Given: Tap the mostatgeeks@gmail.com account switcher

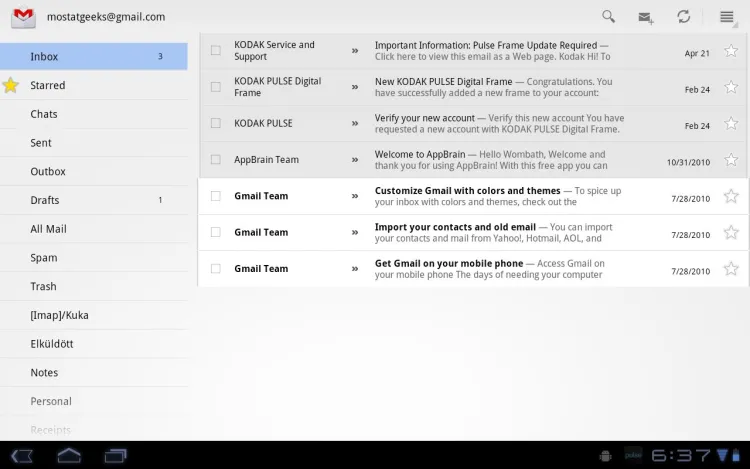Looking at the screenshot, I should point(105,17).
